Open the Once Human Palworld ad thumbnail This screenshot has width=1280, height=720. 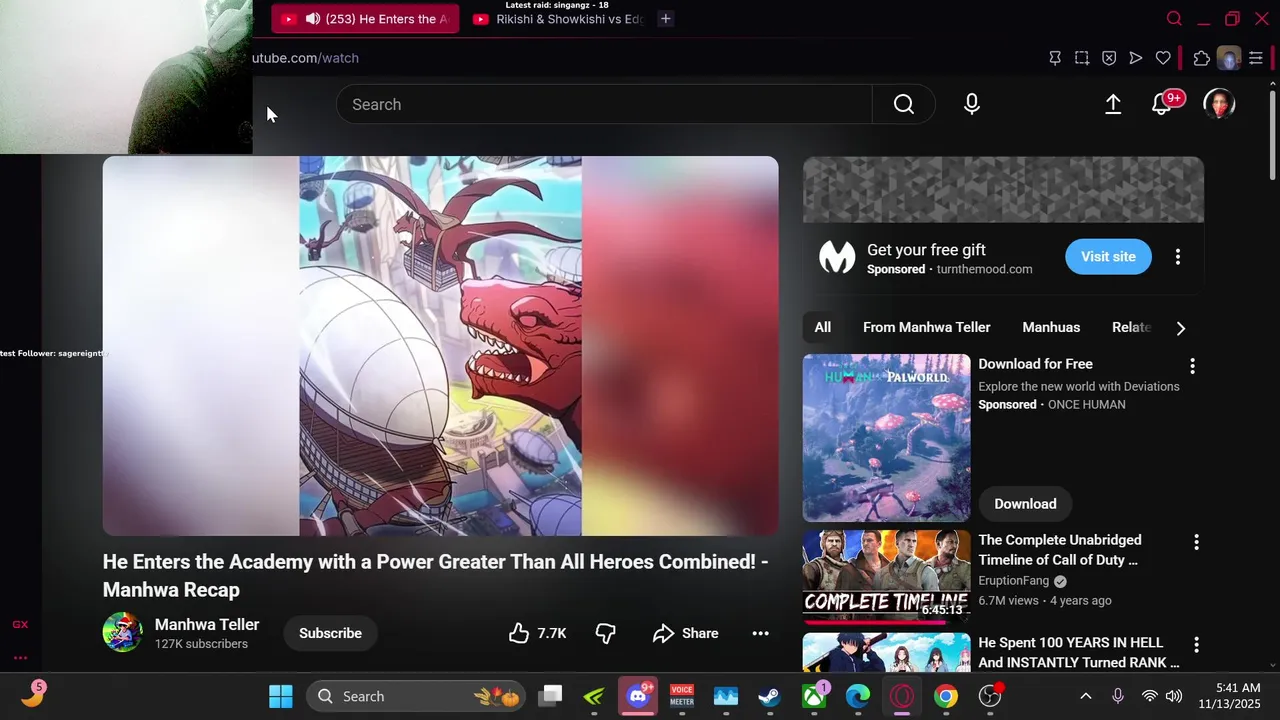click(x=886, y=438)
